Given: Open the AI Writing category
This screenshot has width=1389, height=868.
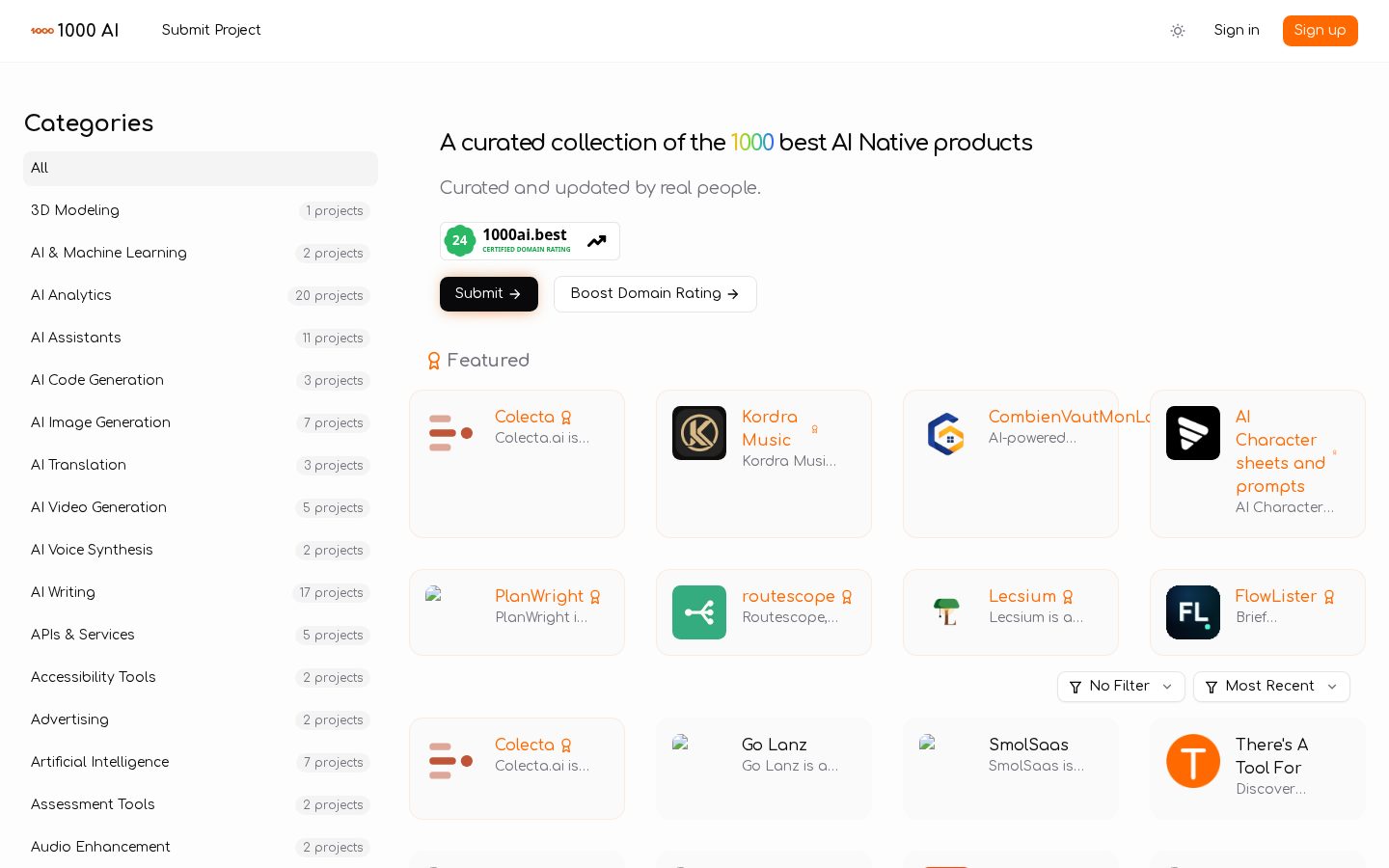Looking at the screenshot, I should point(201,592).
